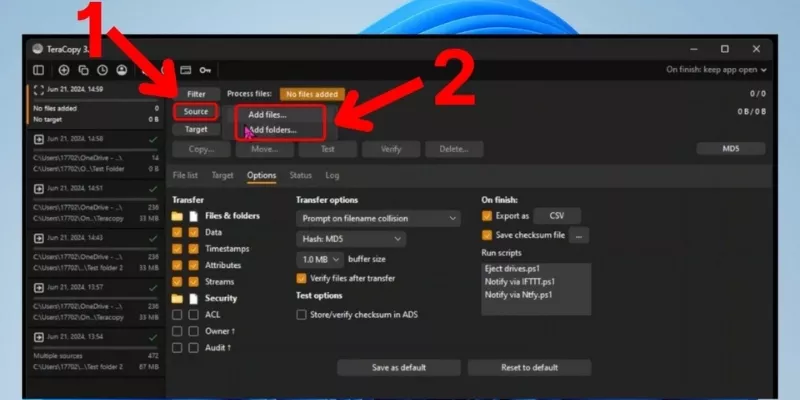Click the Filter button
800x400 pixels.
pos(196,94)
